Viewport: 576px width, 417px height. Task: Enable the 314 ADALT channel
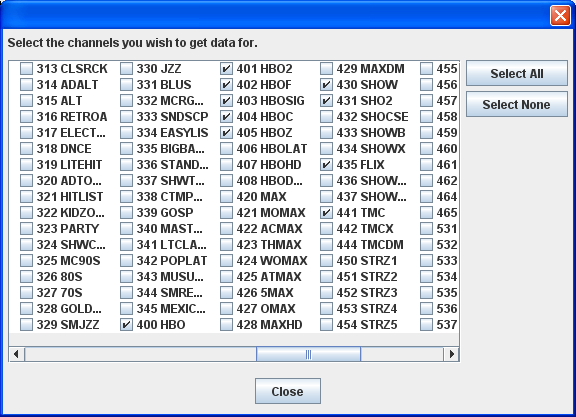[26, 85]
